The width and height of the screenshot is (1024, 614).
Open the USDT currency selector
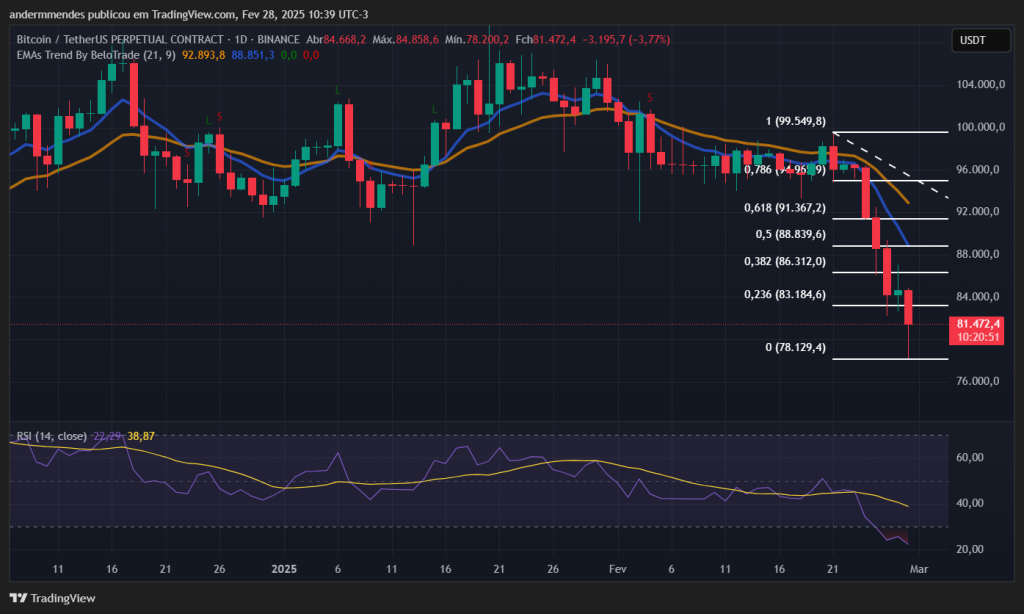[x=981, y=40]
